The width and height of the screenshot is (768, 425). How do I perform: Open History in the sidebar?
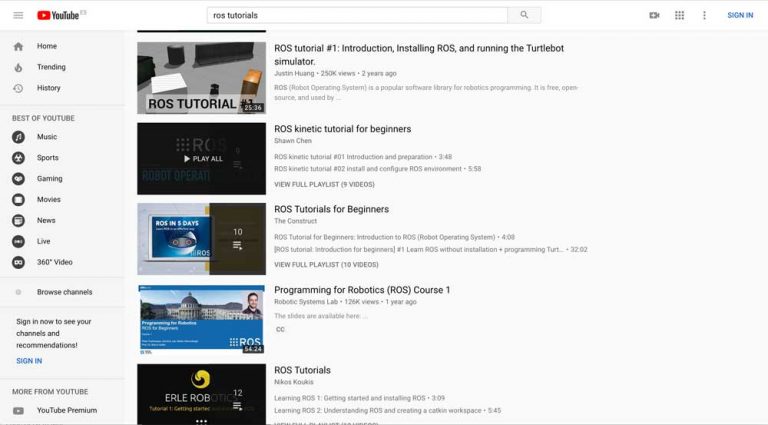48,88
